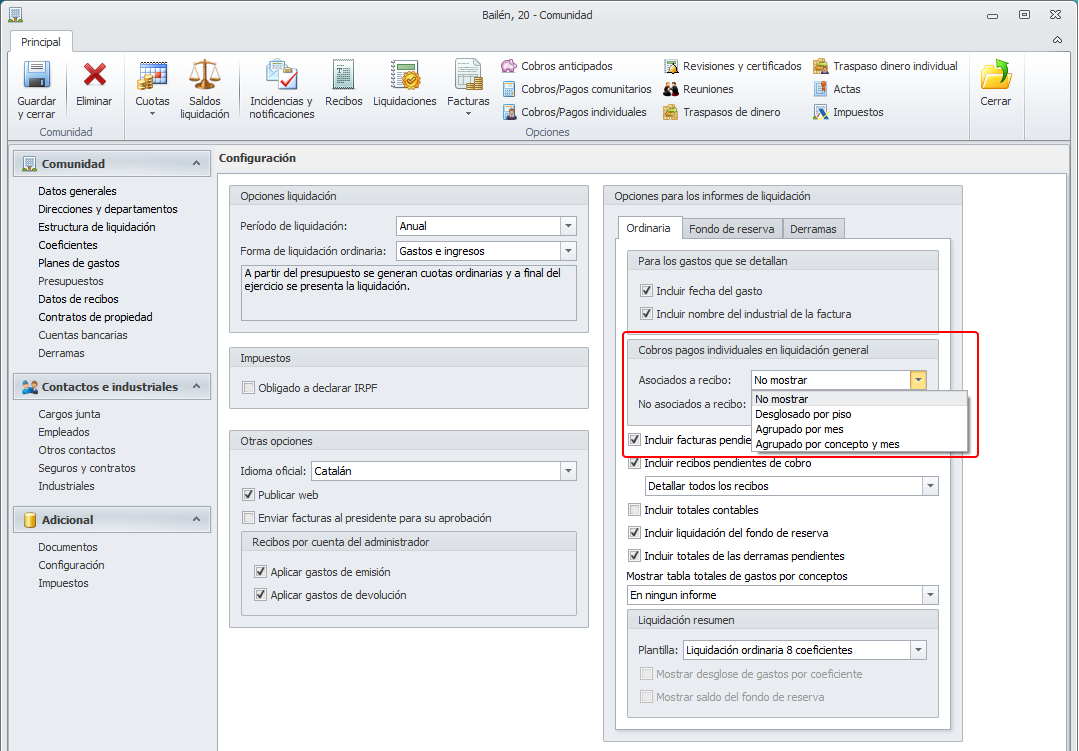1079x751 pixels.
Task: Open the Actas option
Action: pyautogui.click(x=837, y=89)
